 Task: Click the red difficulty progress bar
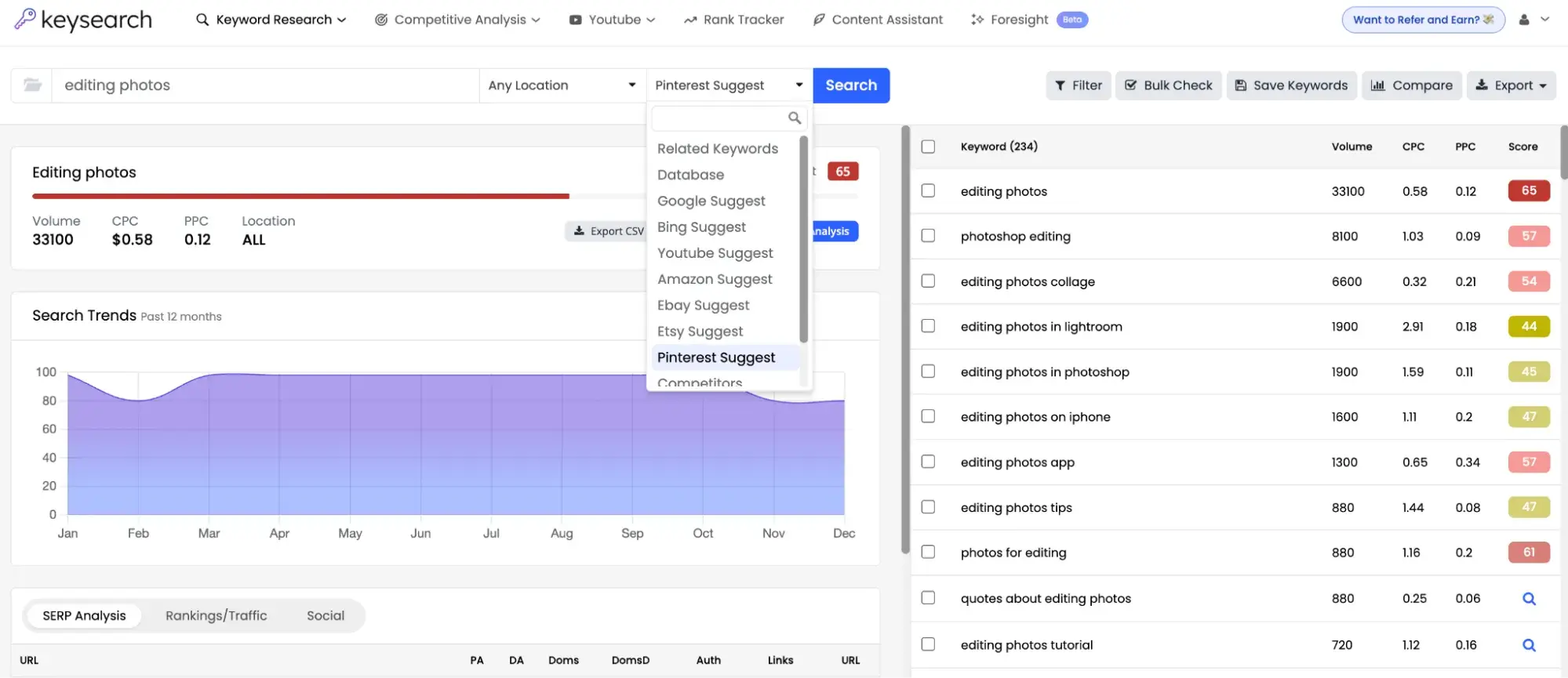[x=300, y=196]
